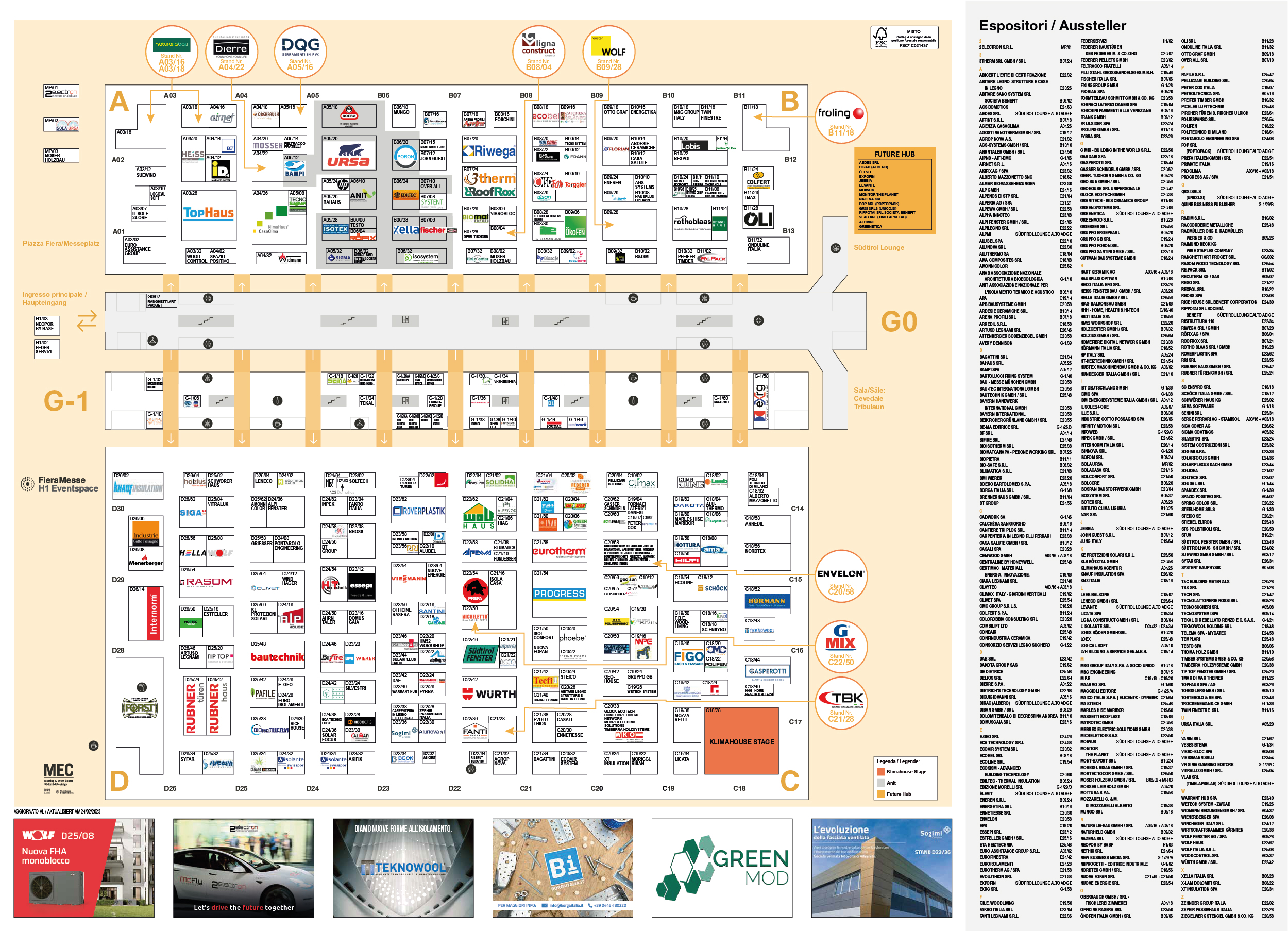Click the large G-1 floor label
This screenshot has width=1288, height=931.
click(x=66, y=401)
